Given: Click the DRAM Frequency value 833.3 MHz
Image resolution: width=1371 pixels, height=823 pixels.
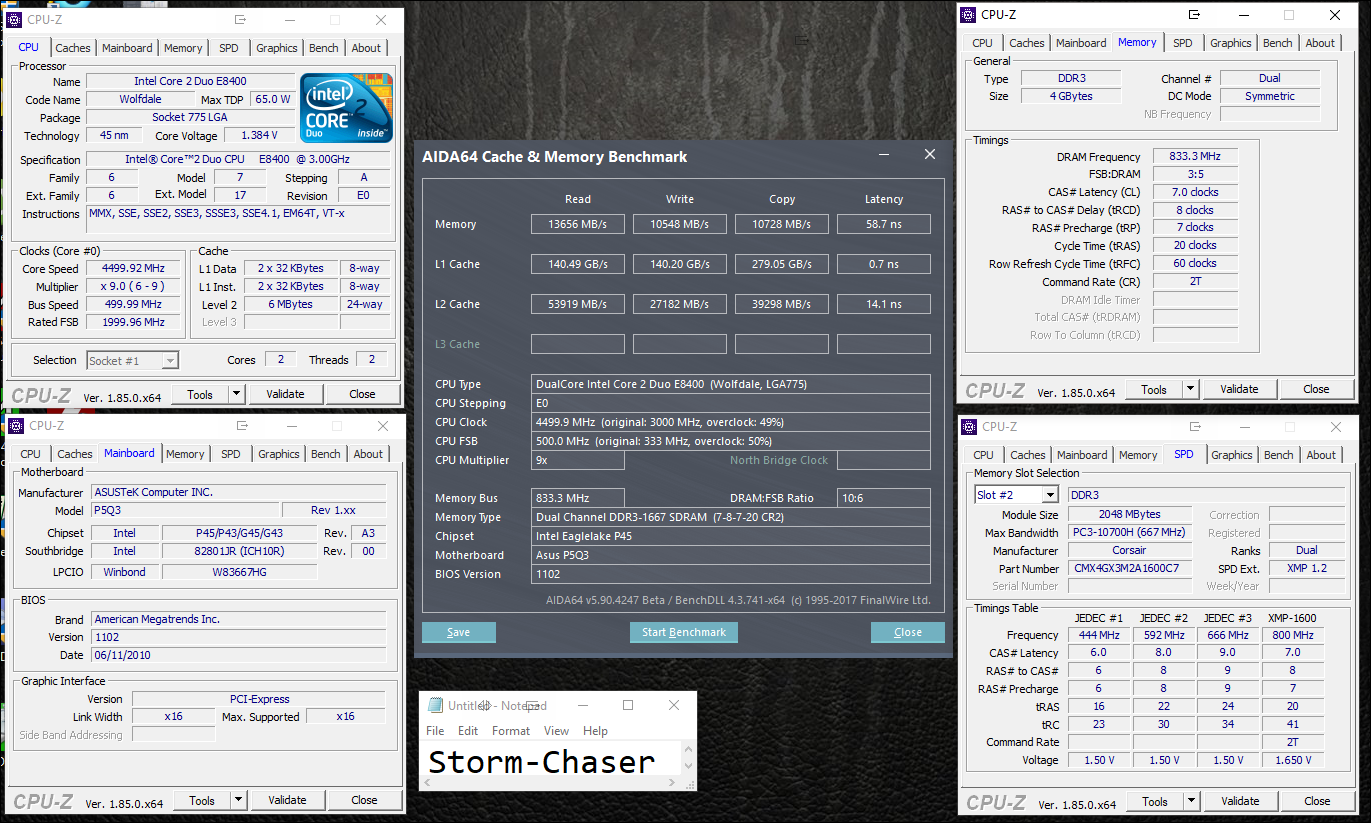Looking at the screenshot, I should pos(1195,156).
